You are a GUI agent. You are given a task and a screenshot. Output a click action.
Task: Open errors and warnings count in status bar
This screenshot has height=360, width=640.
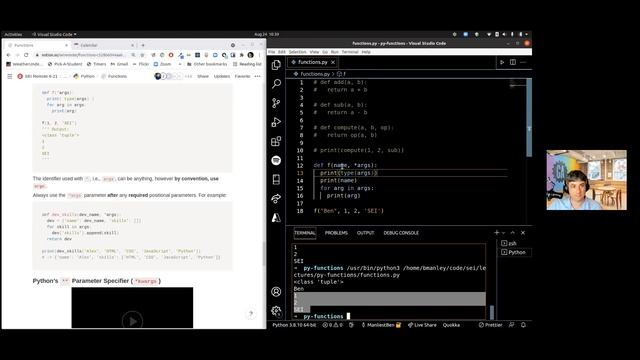[333, 325]
